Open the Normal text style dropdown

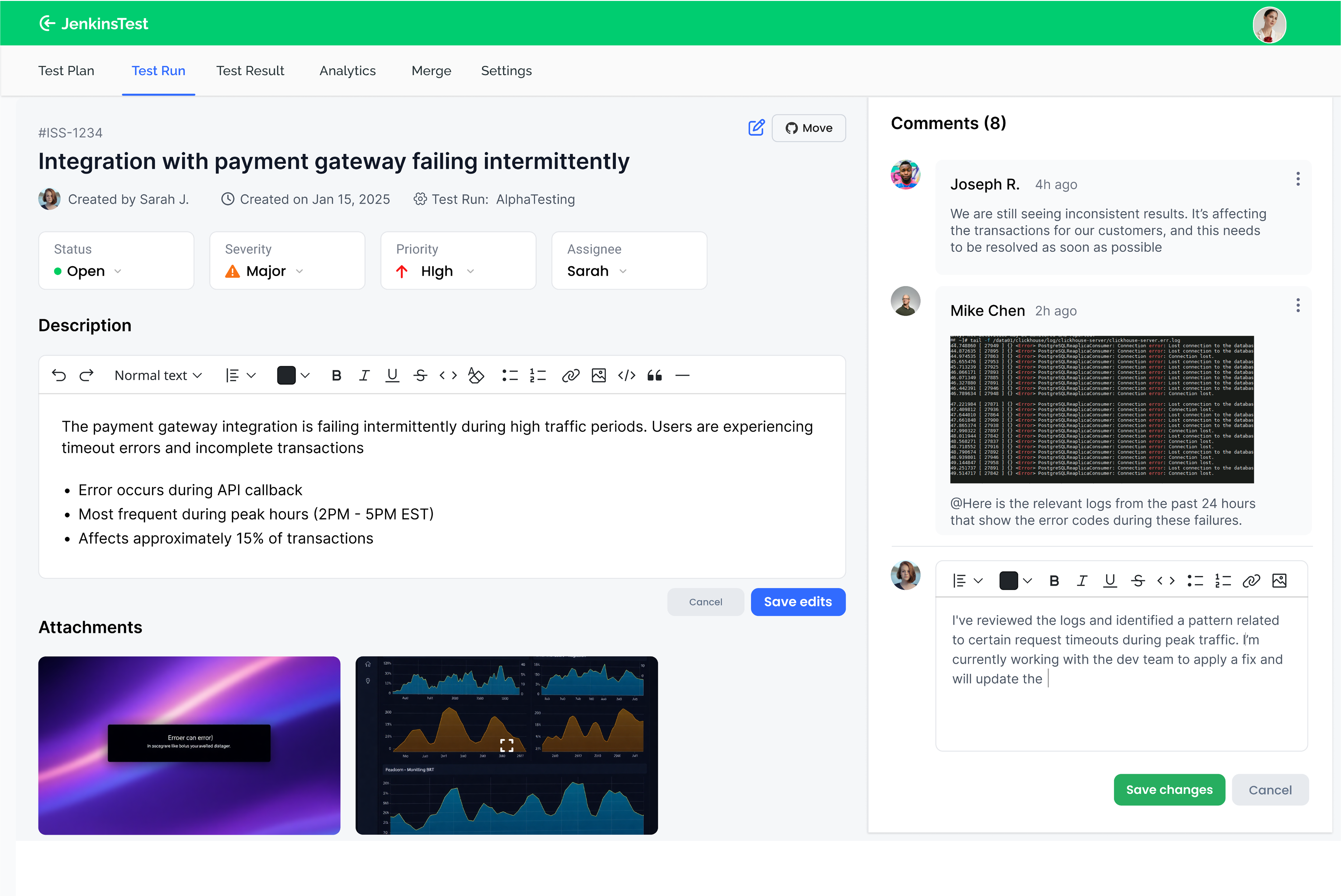(x=158, y=376)
